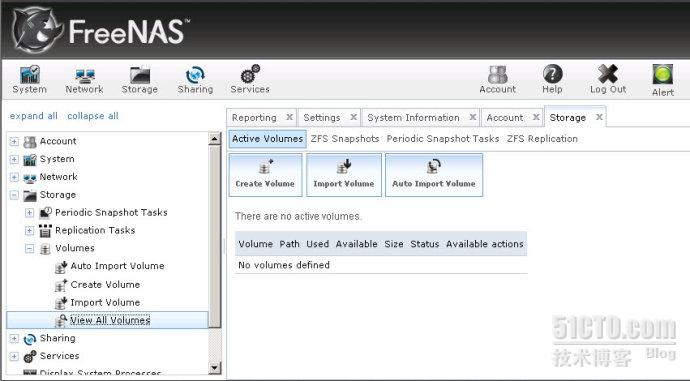Open the Periodic Snapshot Tasks sub-tab
The width and height of the screenshot is (690, 381).
443,139
